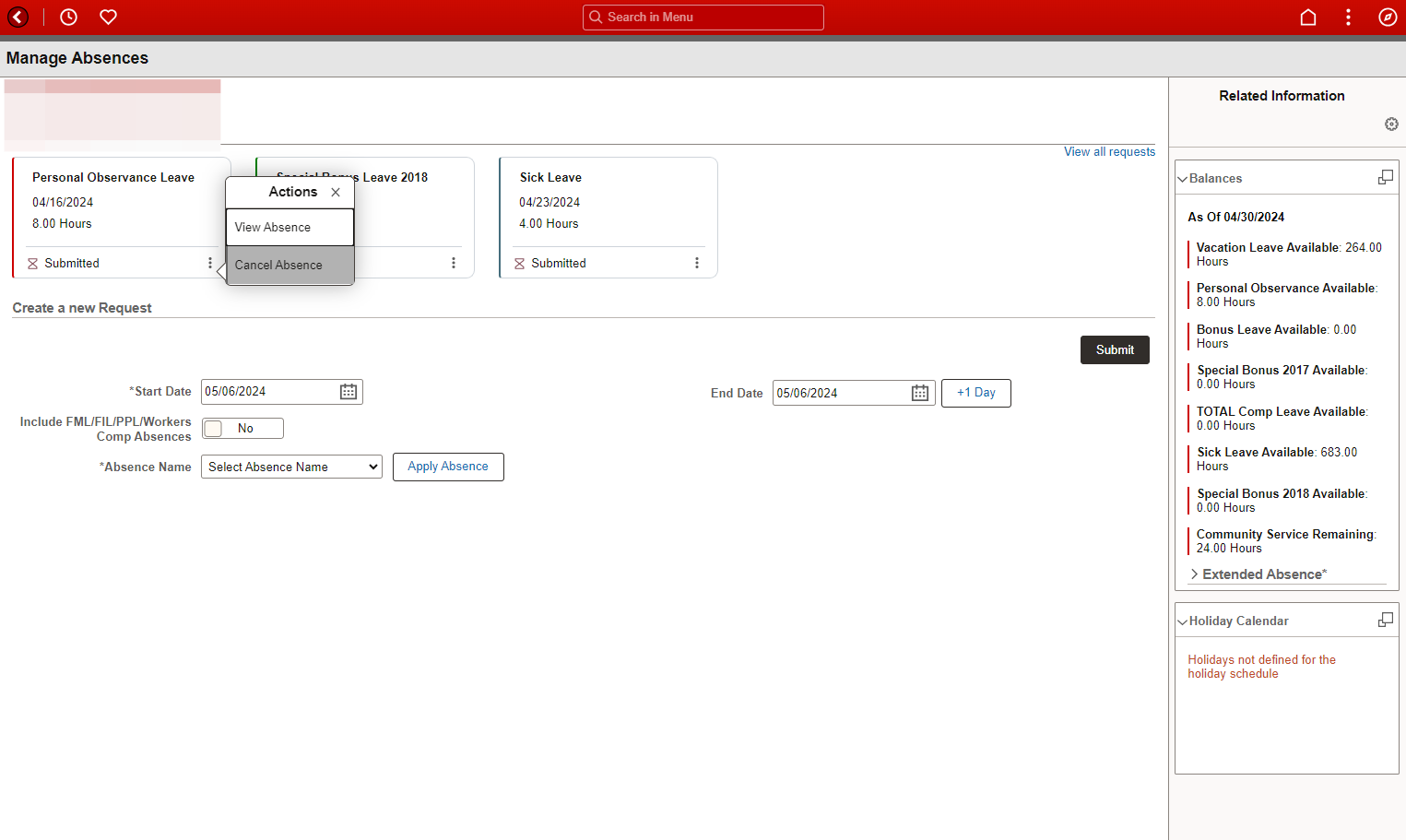The height and width of the screenshot is (840, 1406).
Task: Open the View all requests link
Action: (x=1109, y=151)
